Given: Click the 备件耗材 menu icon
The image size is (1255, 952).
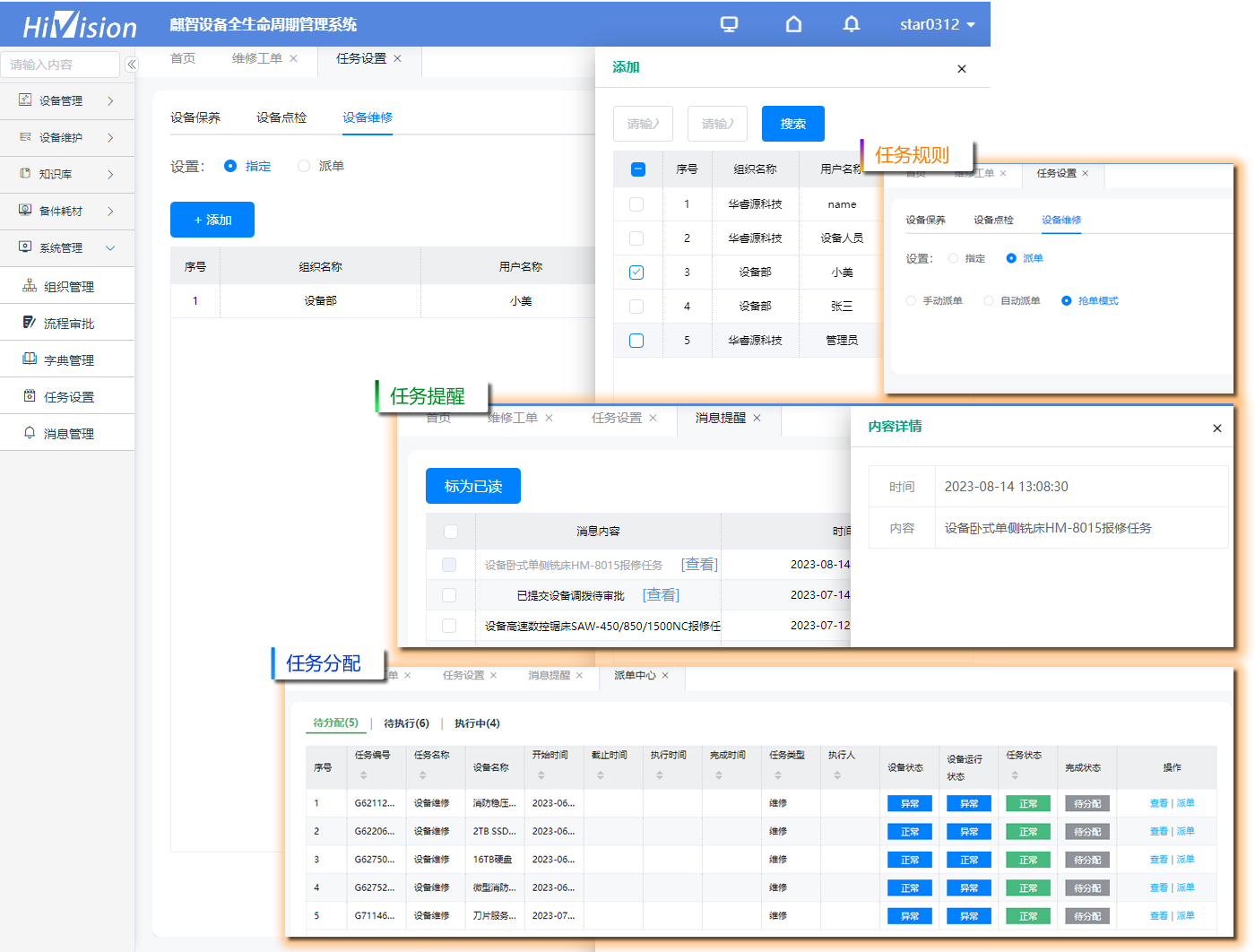Looking at the screenshot, I should (x=25, y=211).
